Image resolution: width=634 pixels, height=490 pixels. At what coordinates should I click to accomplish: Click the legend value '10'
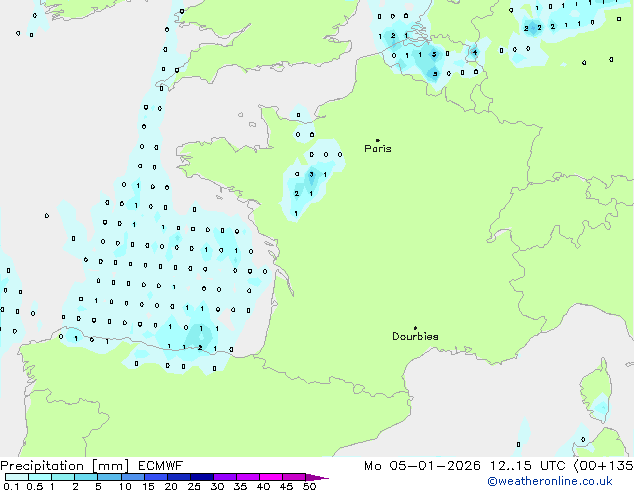[125, 486]
